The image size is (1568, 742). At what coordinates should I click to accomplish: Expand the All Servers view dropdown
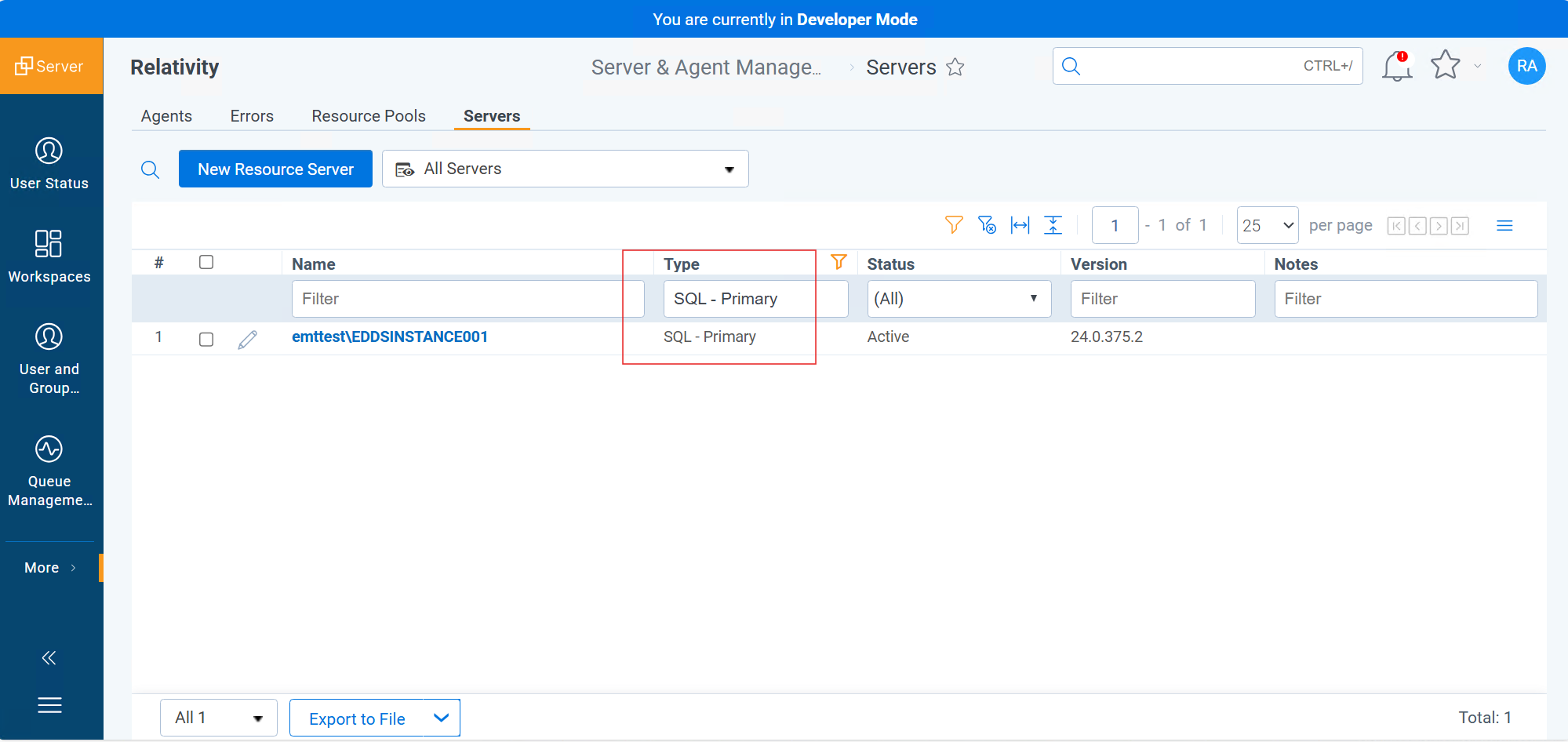[565, 169]
